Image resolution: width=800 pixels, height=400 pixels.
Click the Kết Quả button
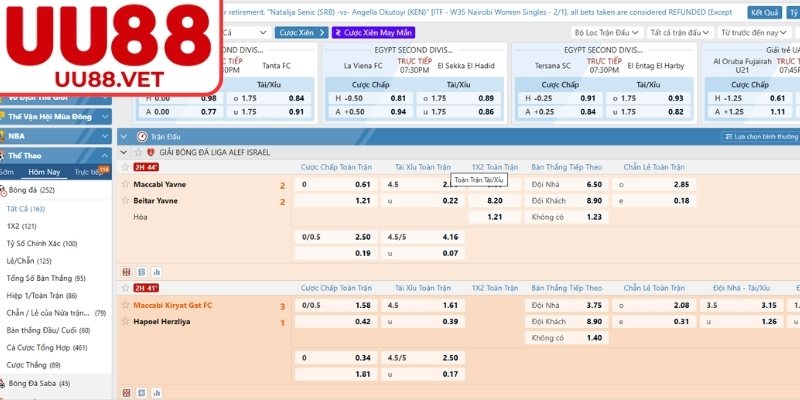click(x=765, y=12)
